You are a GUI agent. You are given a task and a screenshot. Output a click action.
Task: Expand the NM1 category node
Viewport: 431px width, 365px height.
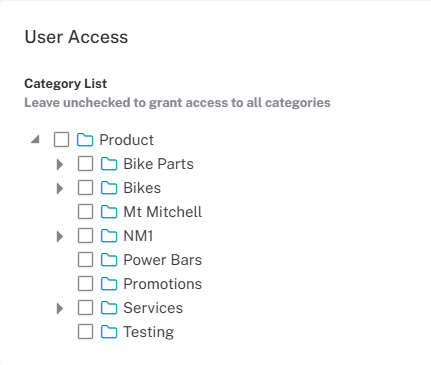point(60,236)
